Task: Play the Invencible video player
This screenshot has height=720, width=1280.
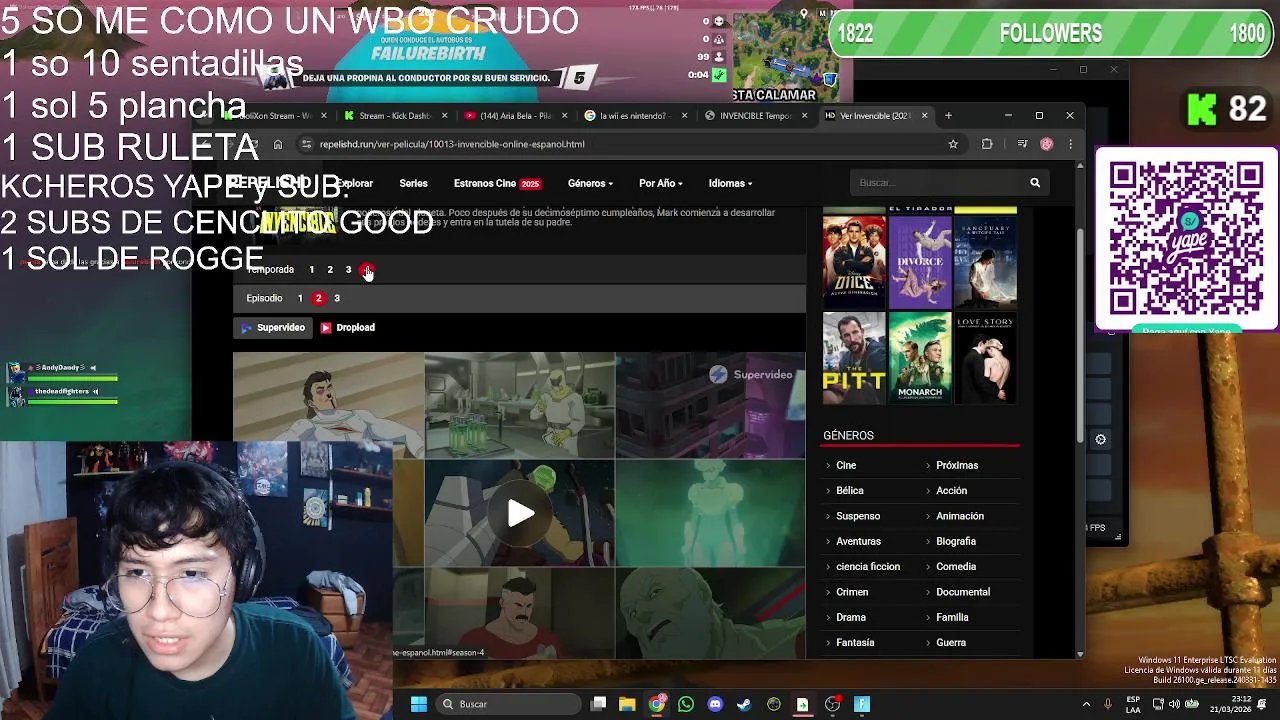Action: pos(520,513)
